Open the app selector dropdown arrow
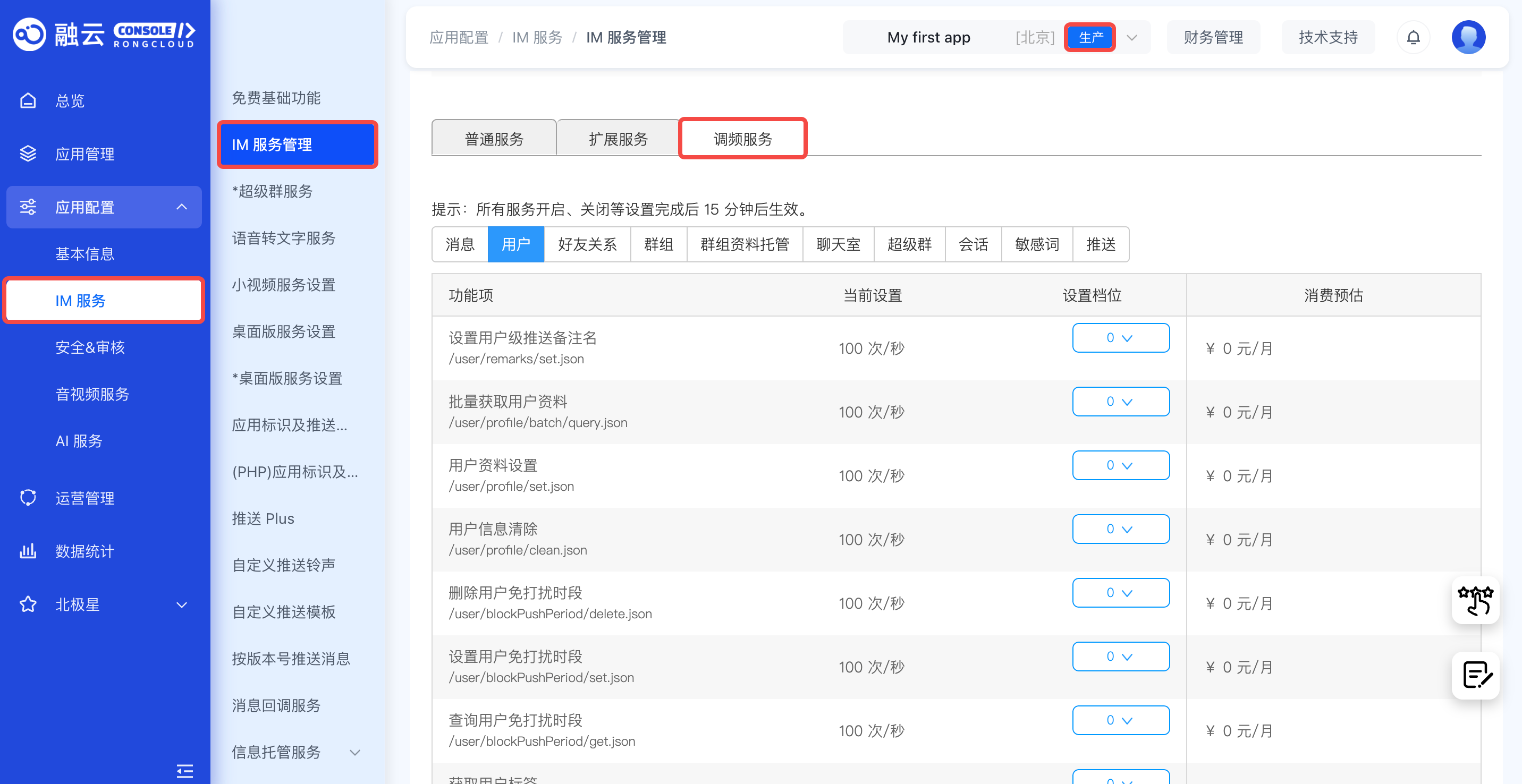 click(x=1131, y=38)
